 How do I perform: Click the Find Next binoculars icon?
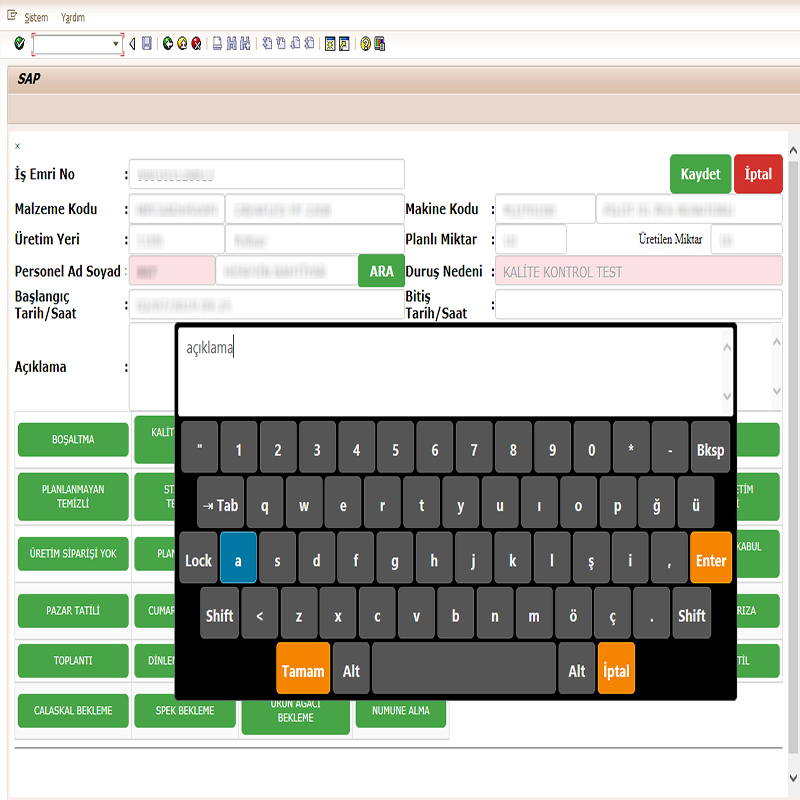[x=245, y=44]
